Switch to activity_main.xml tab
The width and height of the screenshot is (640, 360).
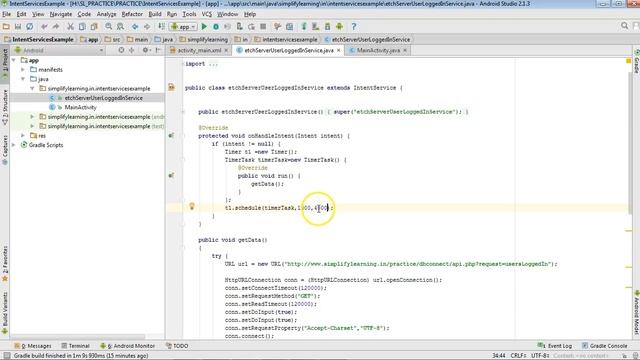[199, 50]
